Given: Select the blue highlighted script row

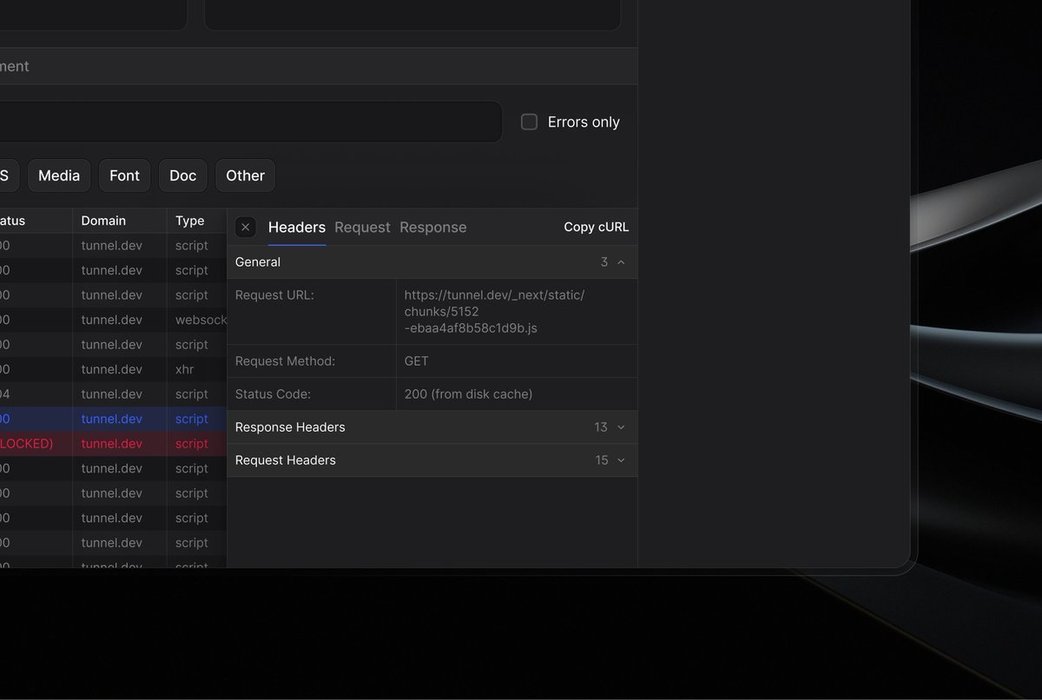Looking at the screenshot, I should pyautogui.click(x=113, y=419).
